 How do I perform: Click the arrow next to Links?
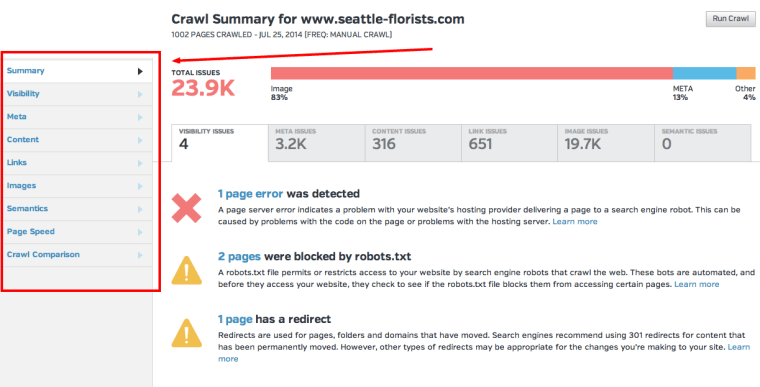[x=140, y=163]
